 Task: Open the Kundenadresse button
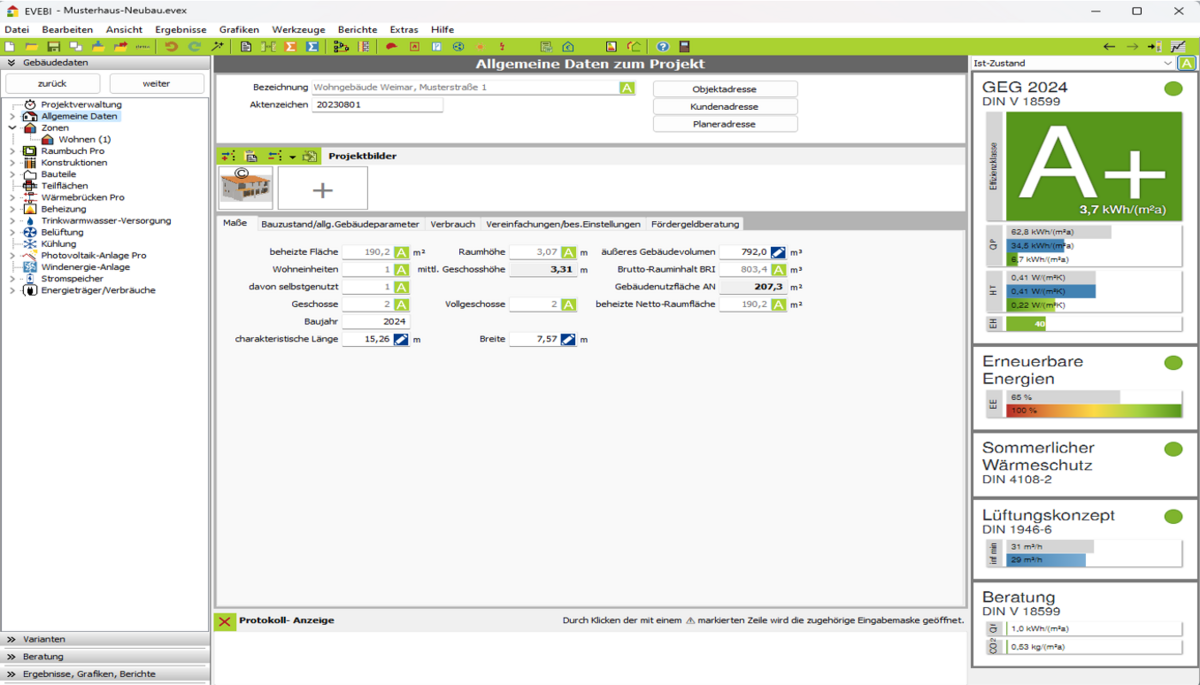[725, 107]
